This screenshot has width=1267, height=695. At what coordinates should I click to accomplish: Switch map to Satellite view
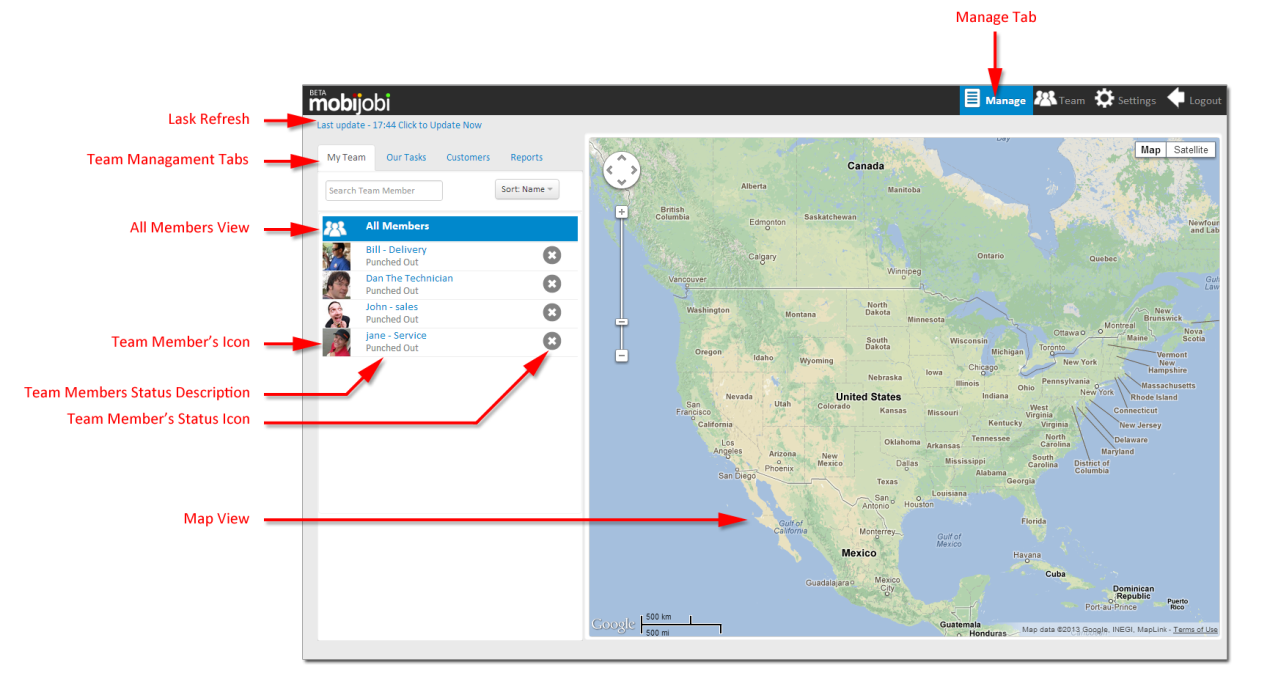(1190, 150)
